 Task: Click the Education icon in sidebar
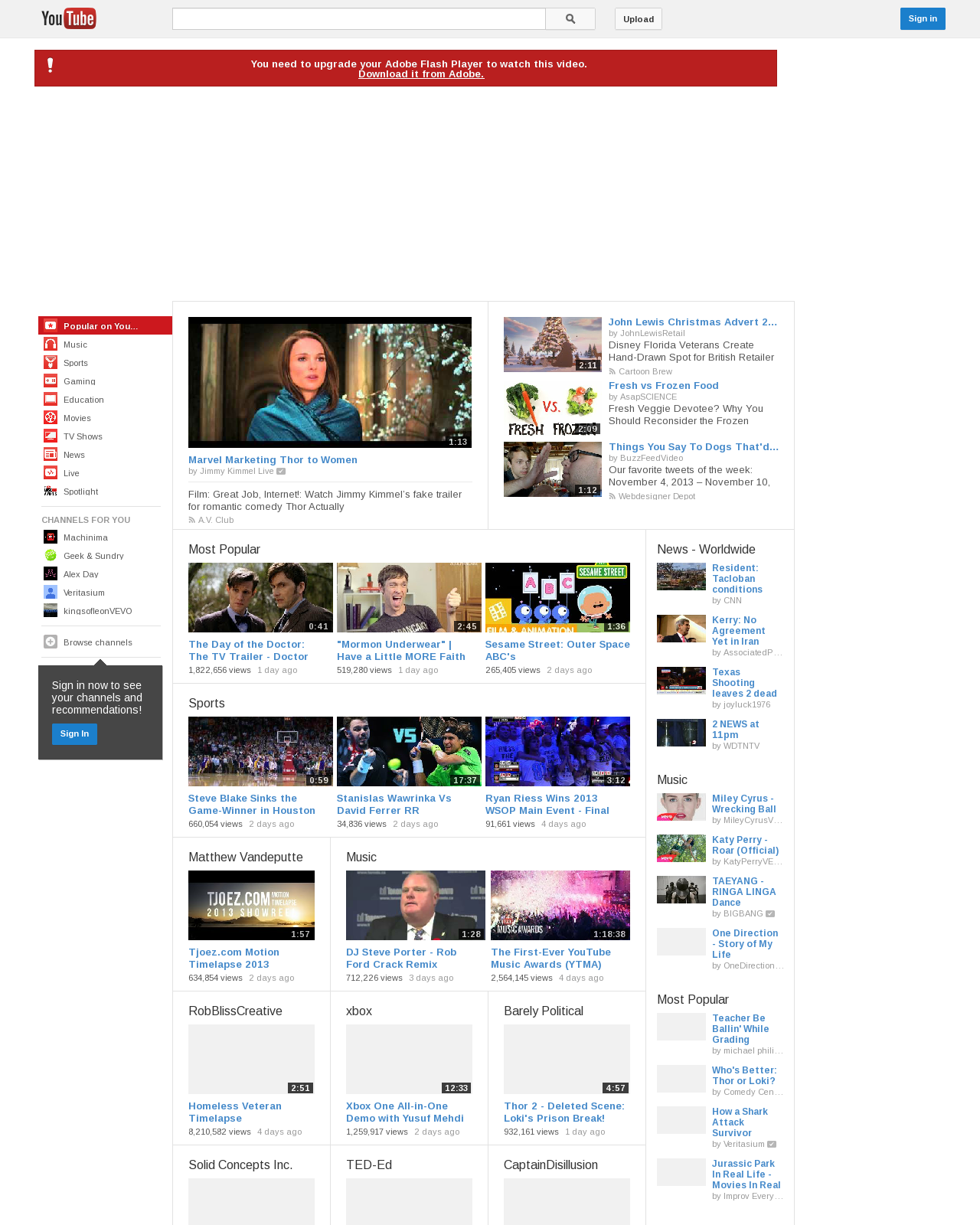coord(51,399)
